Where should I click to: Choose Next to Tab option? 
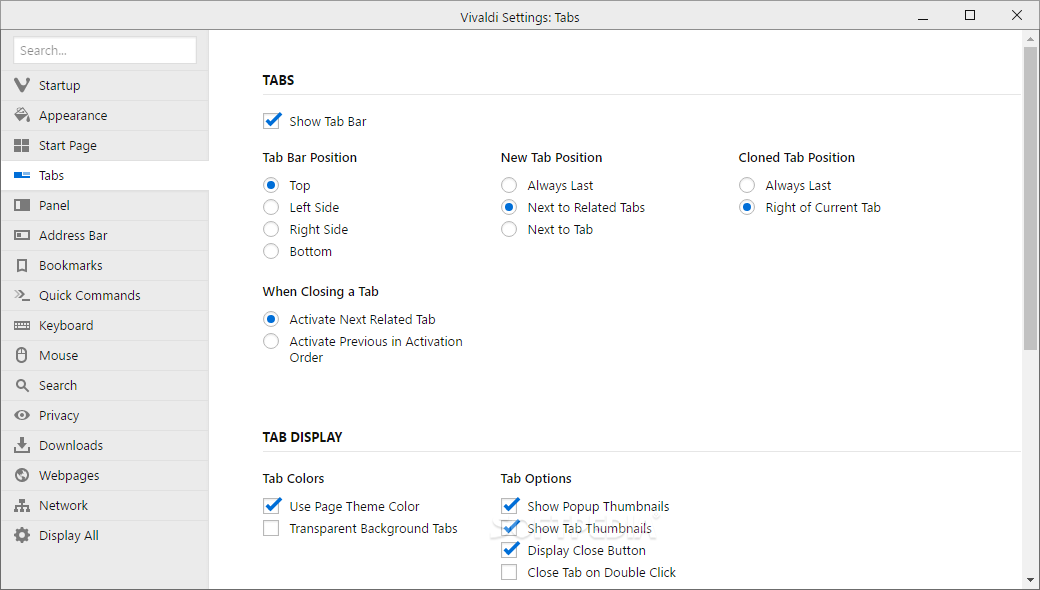point(509,229)
